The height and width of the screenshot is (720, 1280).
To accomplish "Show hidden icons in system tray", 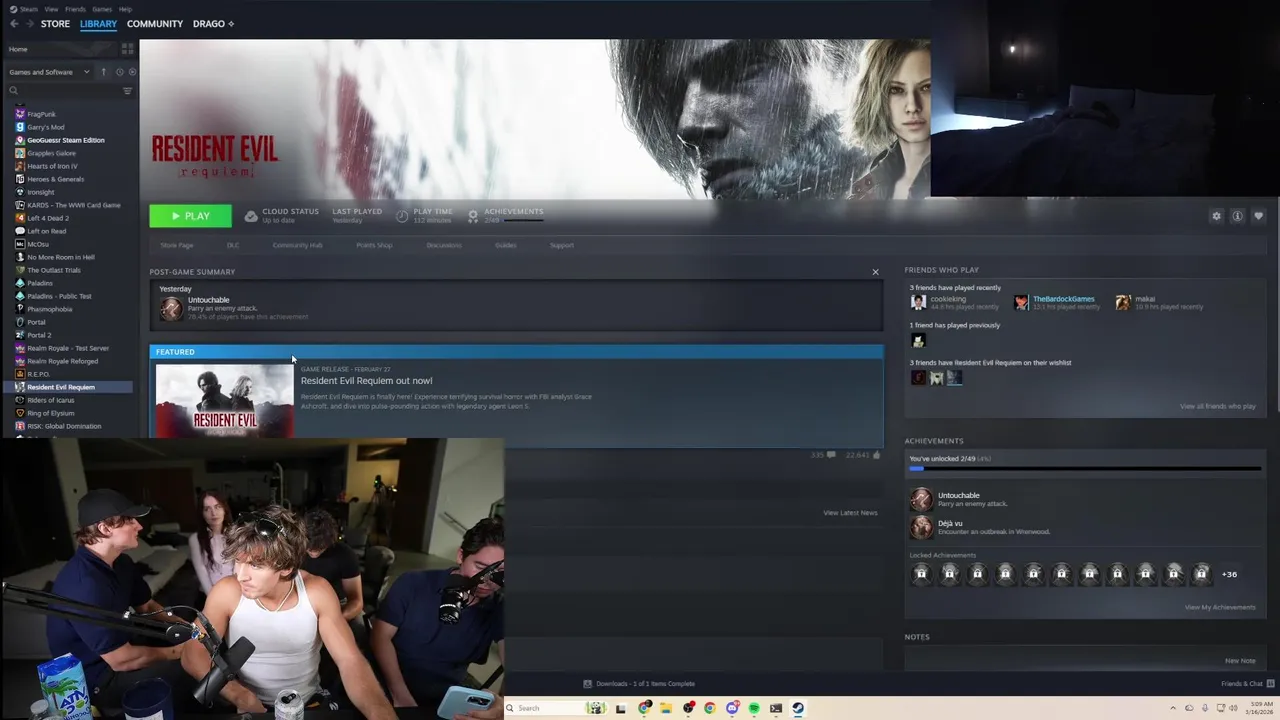I will 1174,708.
